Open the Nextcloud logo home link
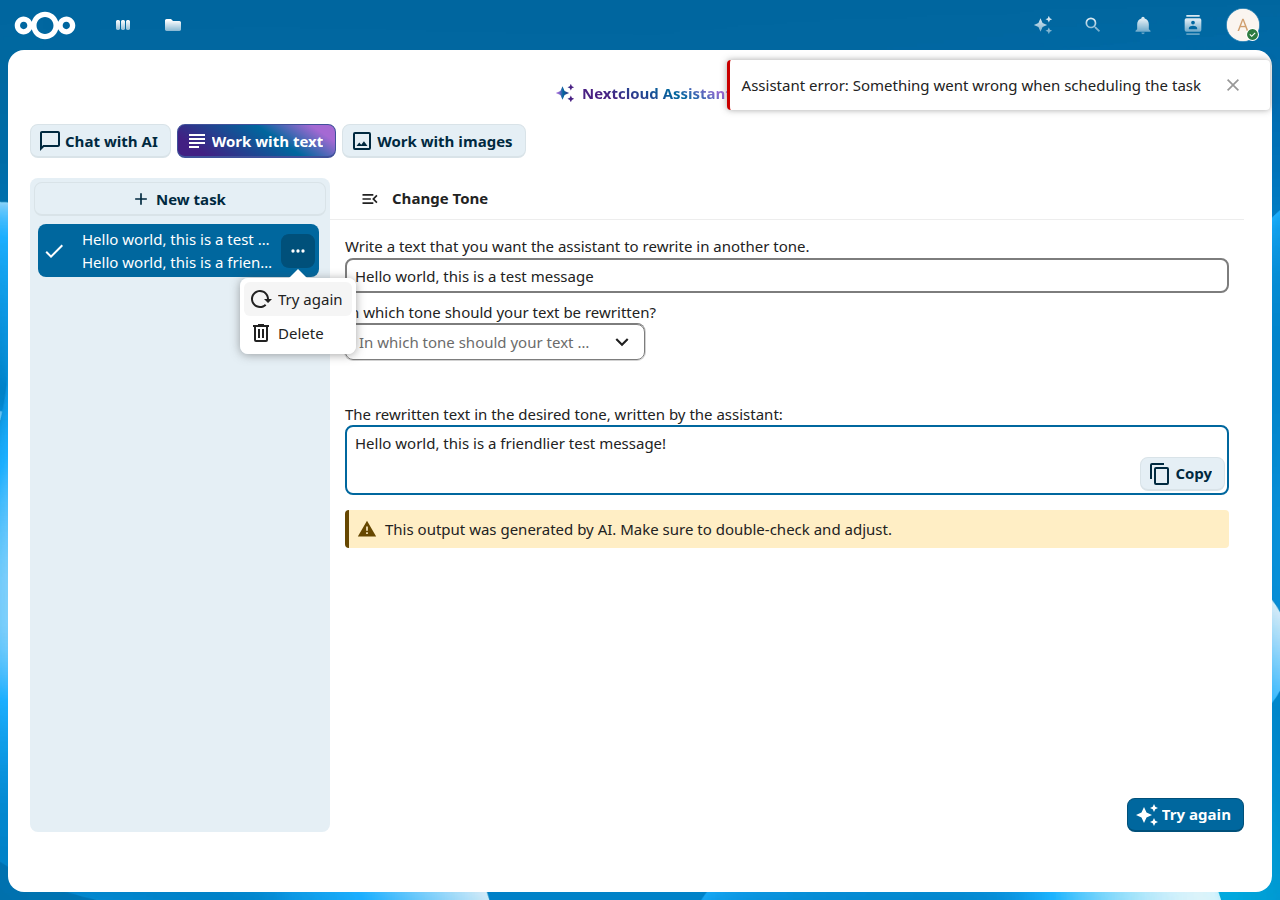This screenshot has width=1280, height=900. 45,25
